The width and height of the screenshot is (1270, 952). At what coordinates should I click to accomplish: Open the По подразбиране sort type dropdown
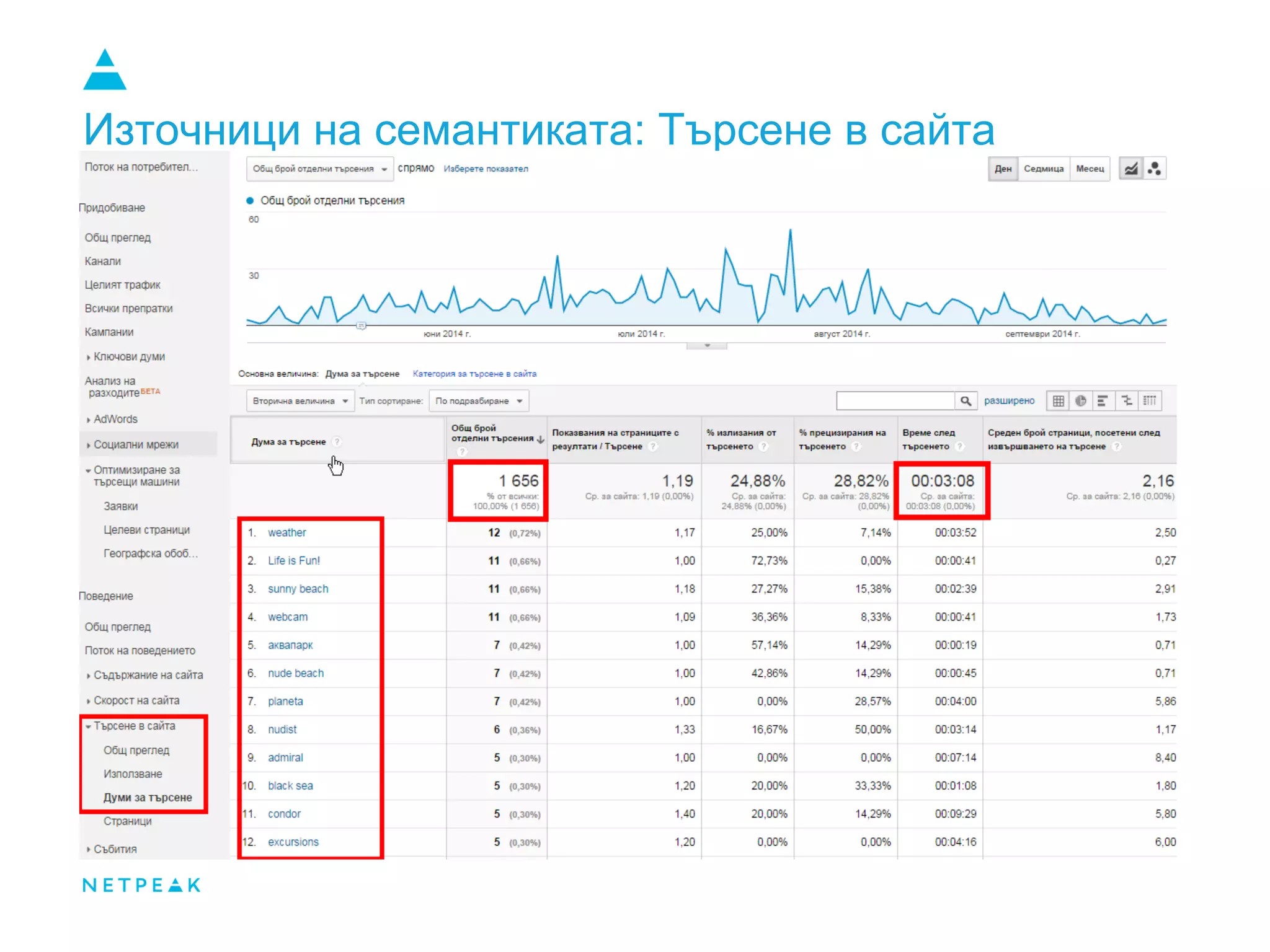click(x=479, y=401)
